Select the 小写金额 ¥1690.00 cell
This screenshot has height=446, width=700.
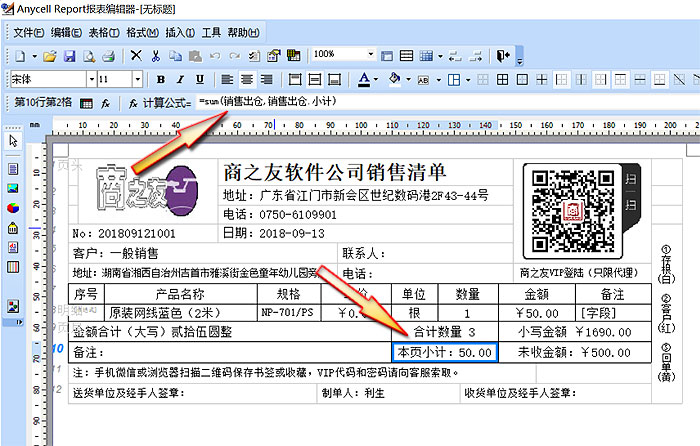(575, 332)
